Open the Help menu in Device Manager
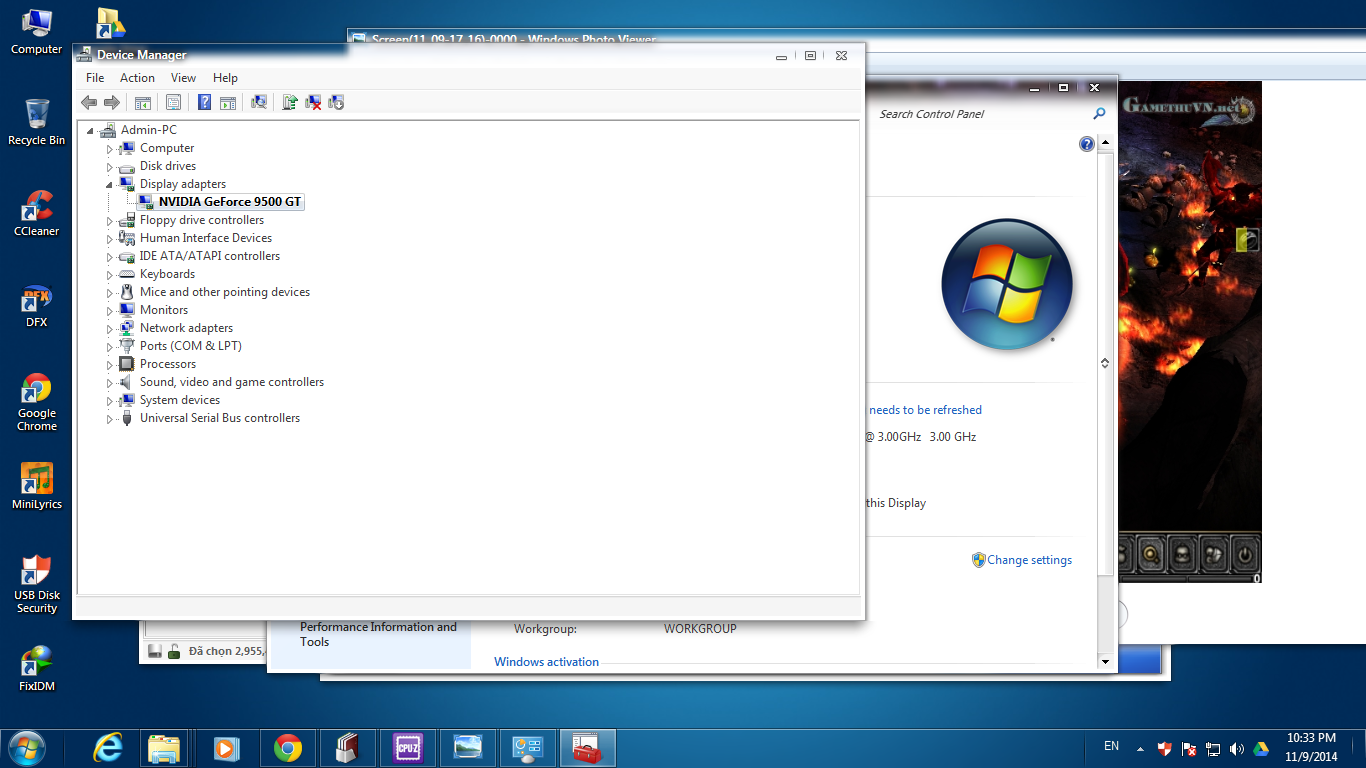Screen dimensions: 1366x768 click(225, 78)
